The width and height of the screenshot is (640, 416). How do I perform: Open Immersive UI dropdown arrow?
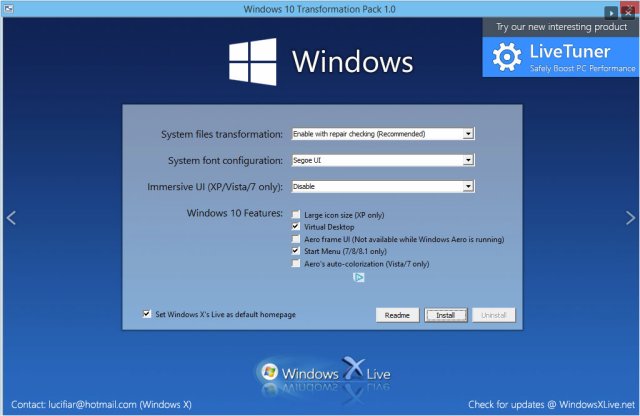click(x=468, y=187)
